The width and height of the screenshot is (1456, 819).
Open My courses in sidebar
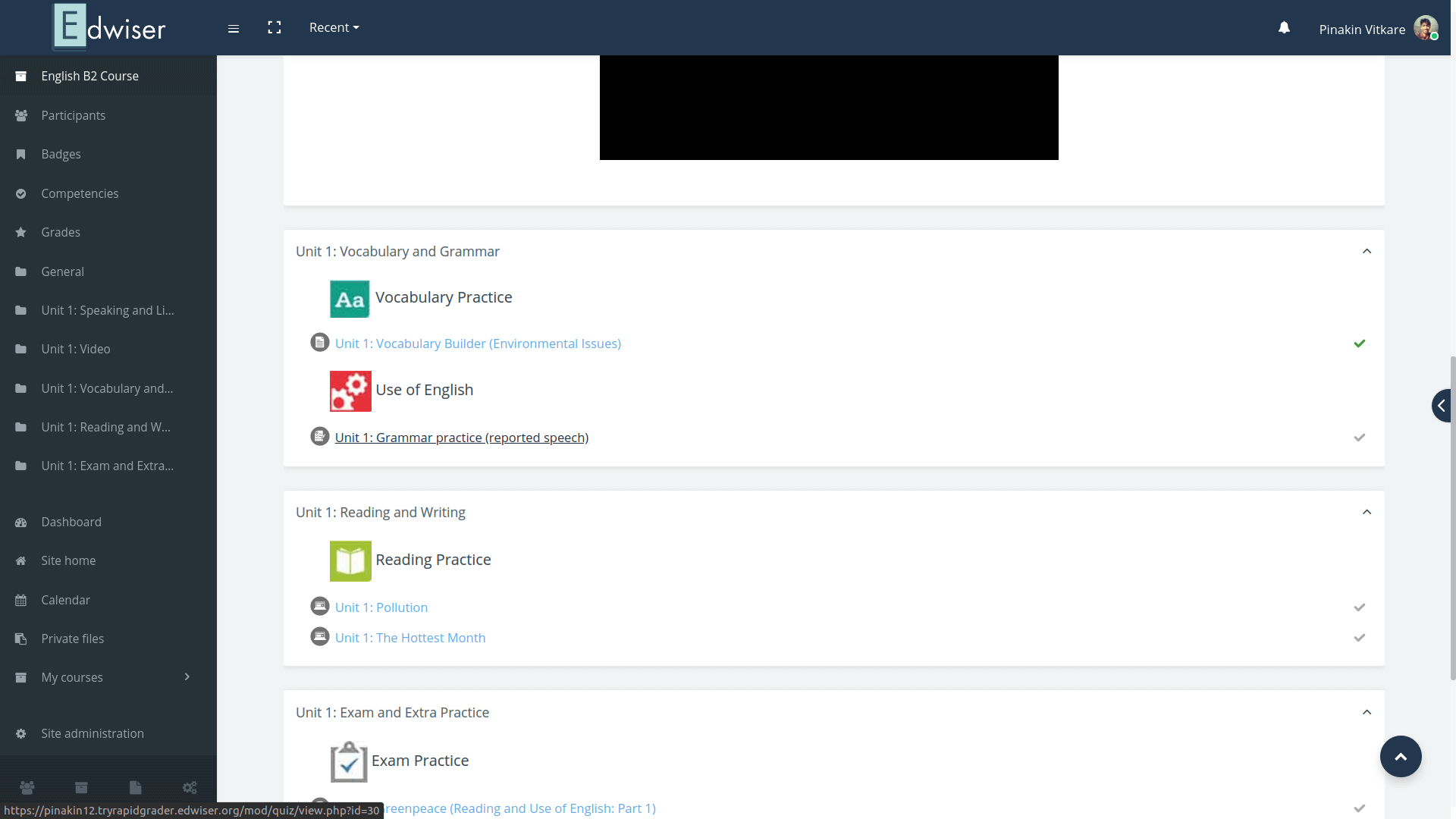[72, 677]
